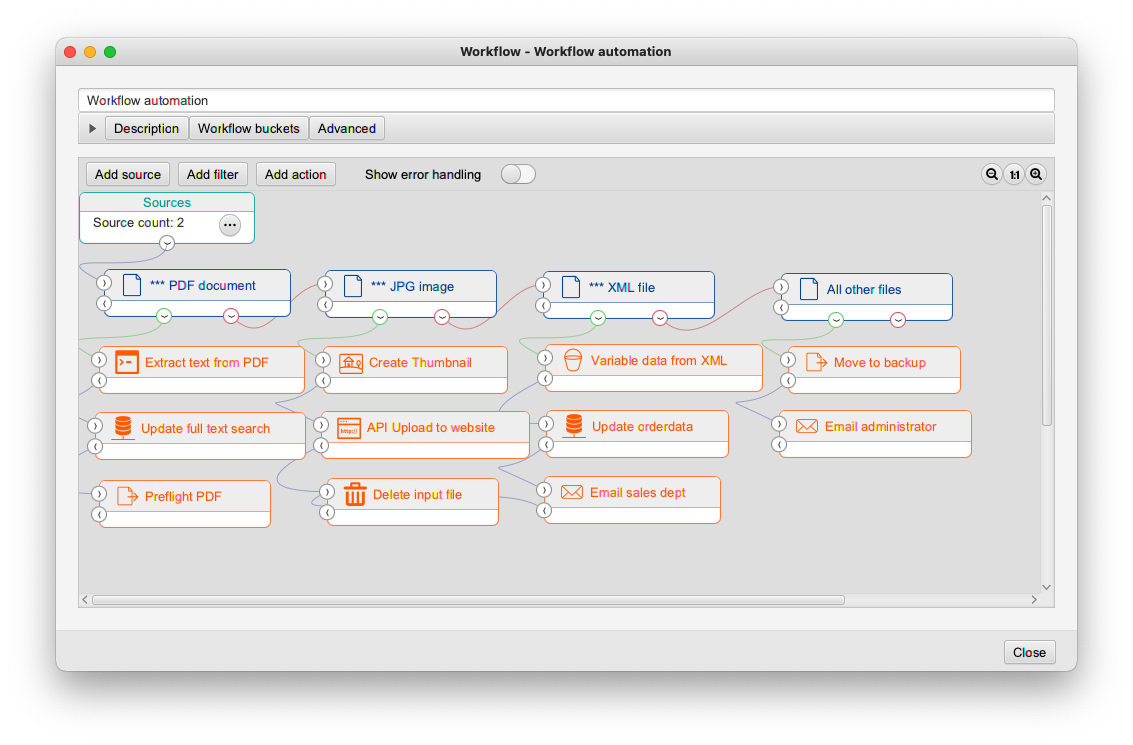Click the red output connector on JPG image
Image resolution: width=1133 pixels, height=745 pixels.
pos(442,317)
